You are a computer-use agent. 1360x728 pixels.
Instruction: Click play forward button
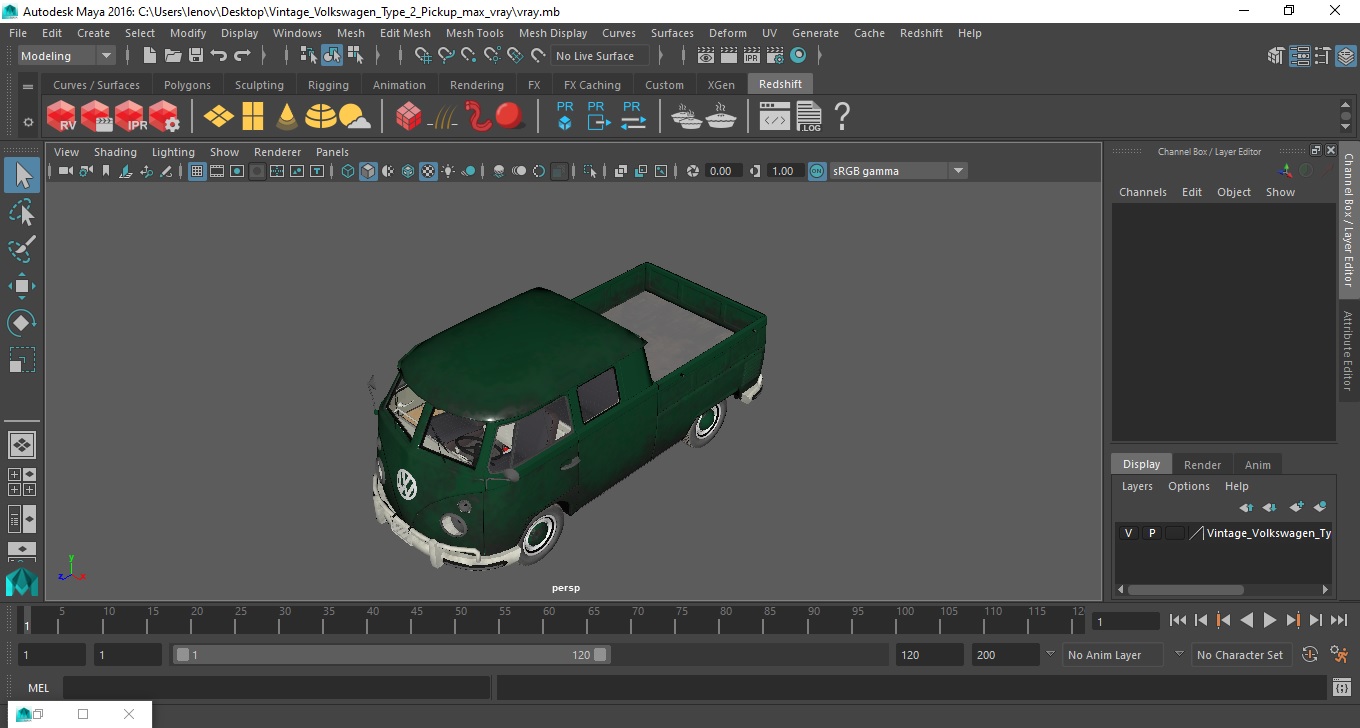pyautogui.click(x=1269, y=620)
